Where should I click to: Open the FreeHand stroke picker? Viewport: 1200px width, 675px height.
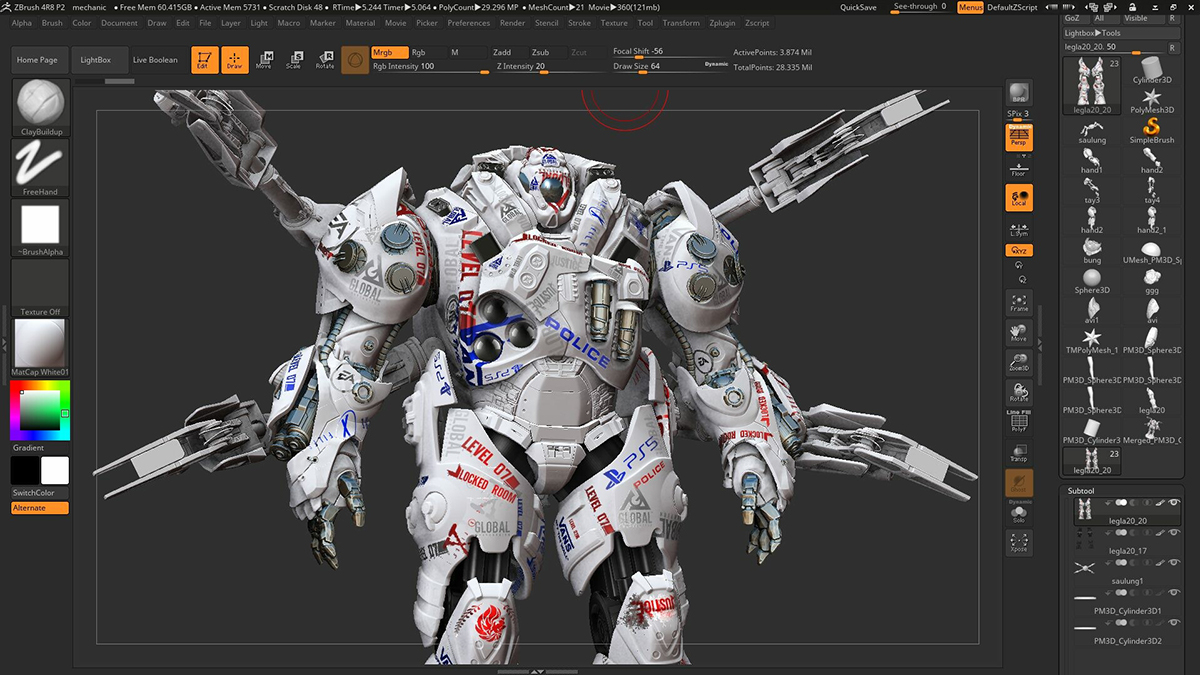point(40,166)
